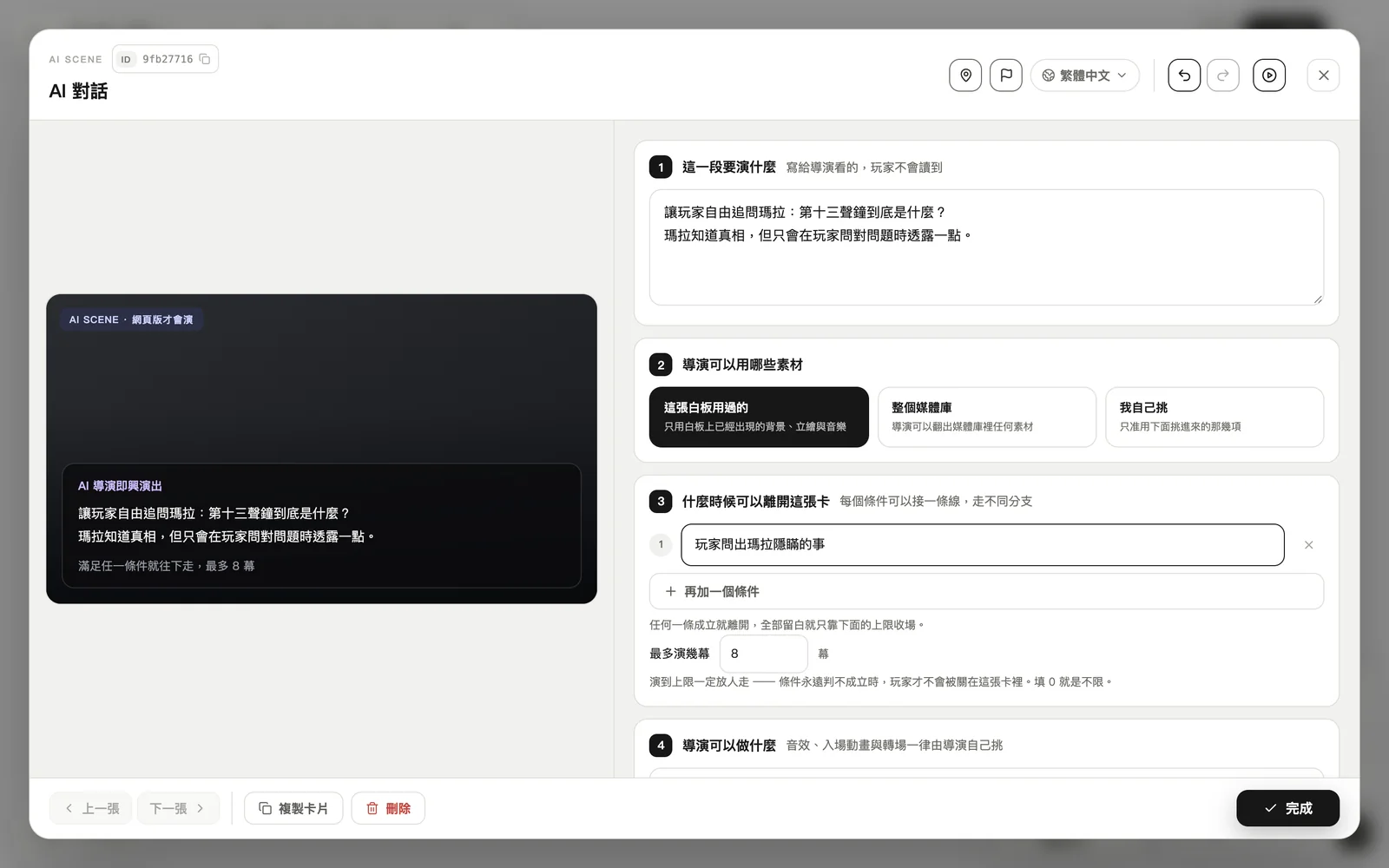Screen dimensions: 1389x868
Task: Click the 最多演幾幕 number field
Action: click(764, 654)
